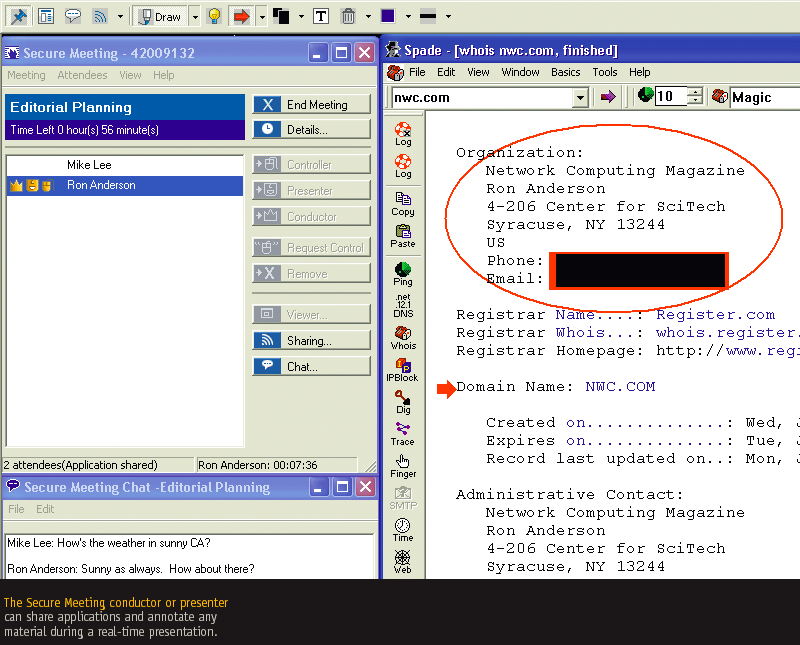Click the Time tool in Spade sidebar

[403, 531]
